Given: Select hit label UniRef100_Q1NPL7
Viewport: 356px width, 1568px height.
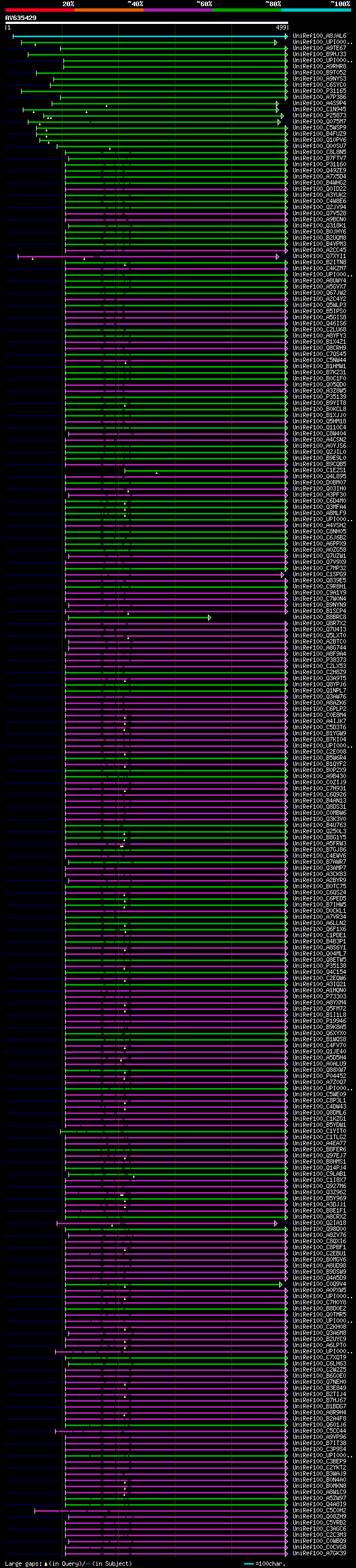Looking at the screenshot, I should click(x=319, y=690).
